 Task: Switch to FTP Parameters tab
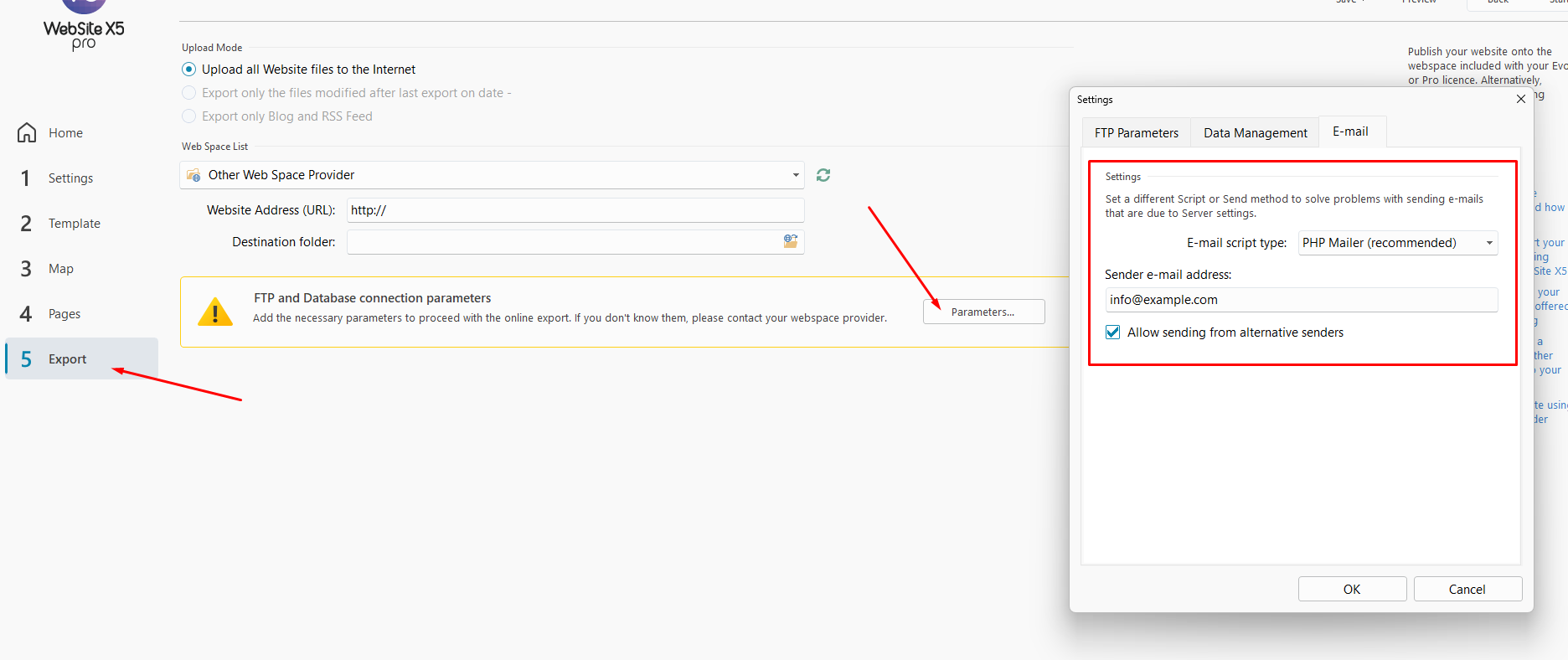(1136, 133)
